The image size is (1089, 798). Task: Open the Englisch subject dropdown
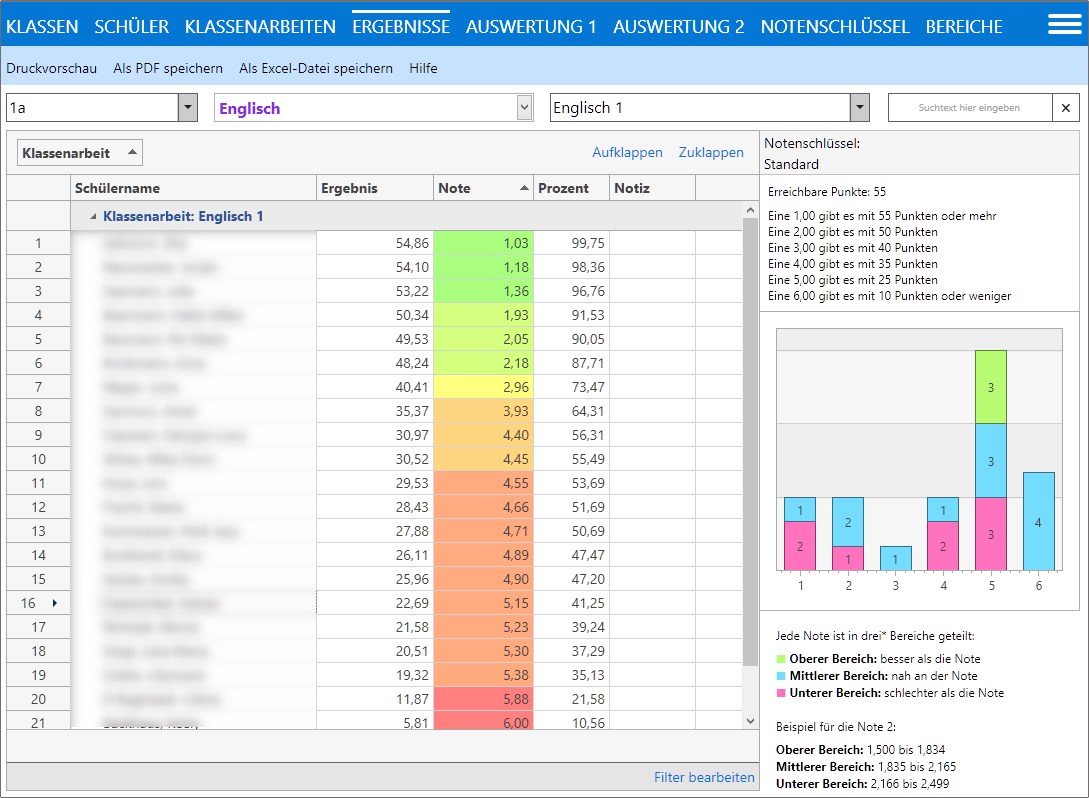[x=524, y=108]
